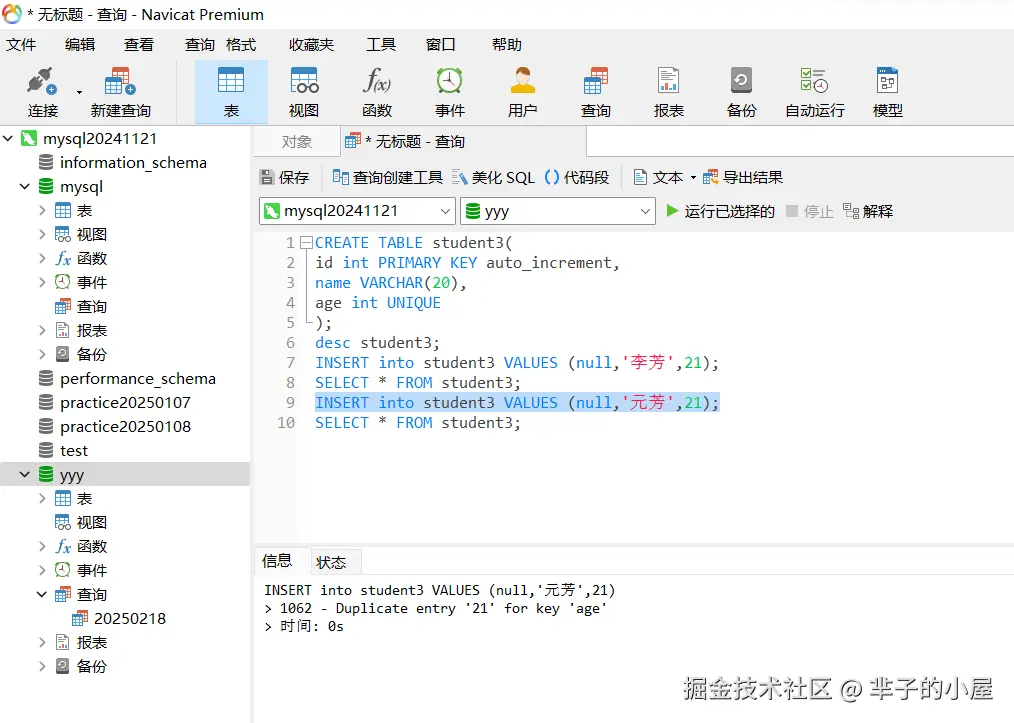Click 解释 explain query button
The image size is (1014, 723).
[868, 211]
